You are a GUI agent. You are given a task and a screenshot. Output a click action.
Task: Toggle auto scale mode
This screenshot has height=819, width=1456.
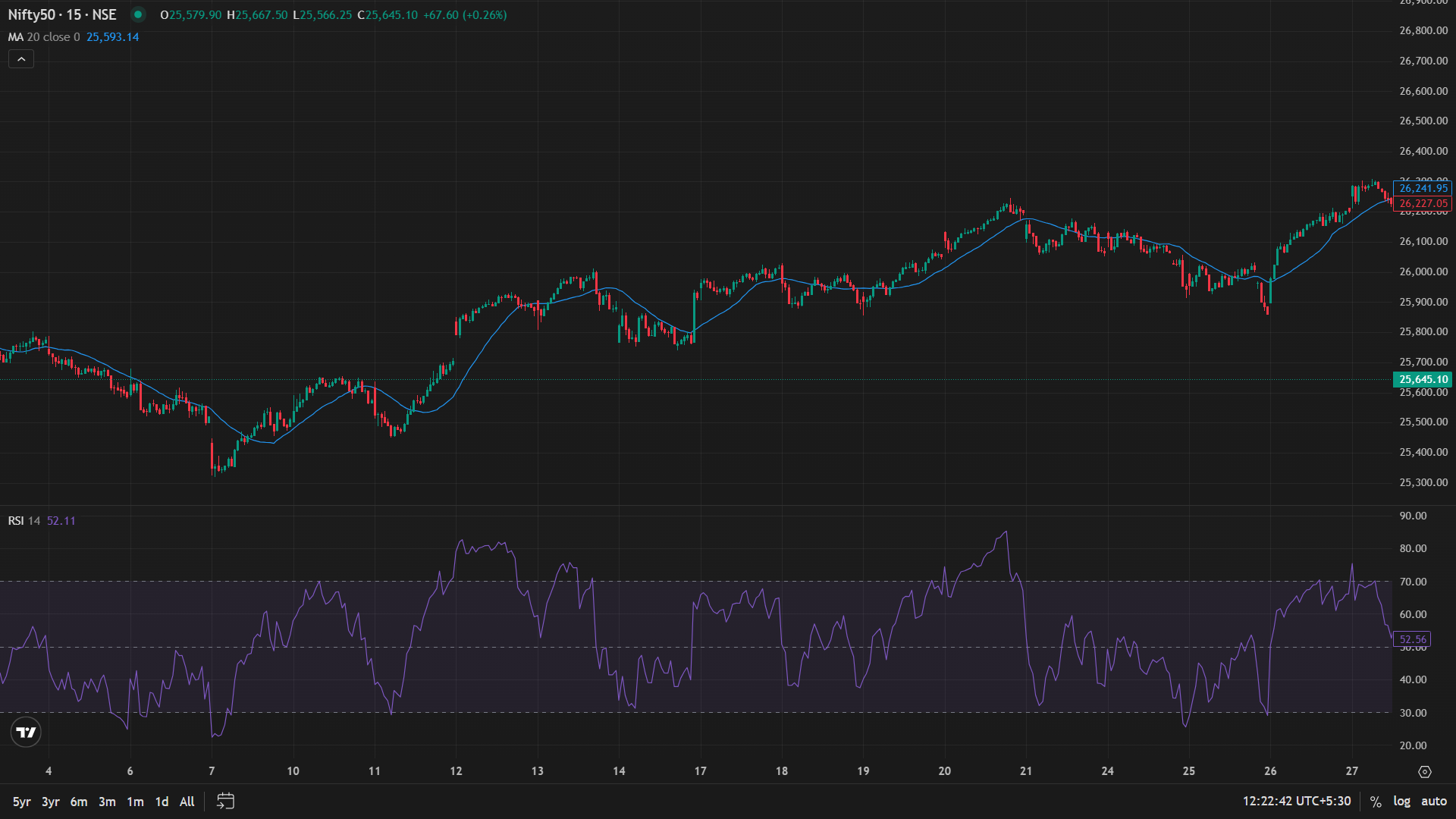(1433, 802)
